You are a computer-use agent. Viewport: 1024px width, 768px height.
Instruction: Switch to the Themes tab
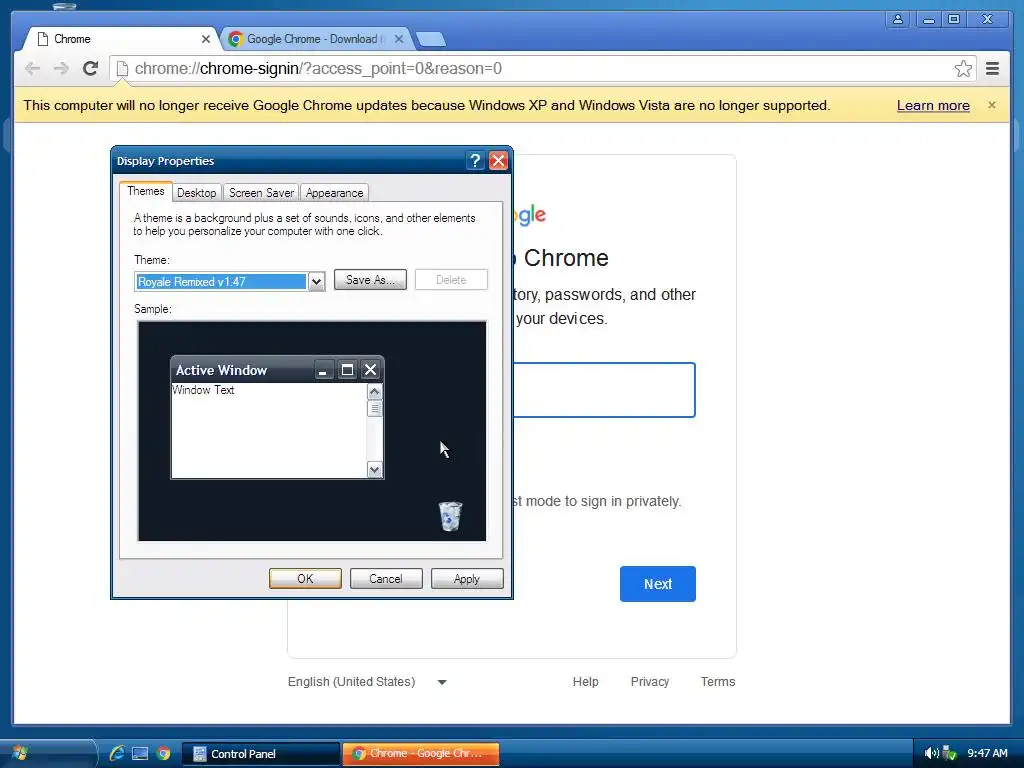click(146, 191)
